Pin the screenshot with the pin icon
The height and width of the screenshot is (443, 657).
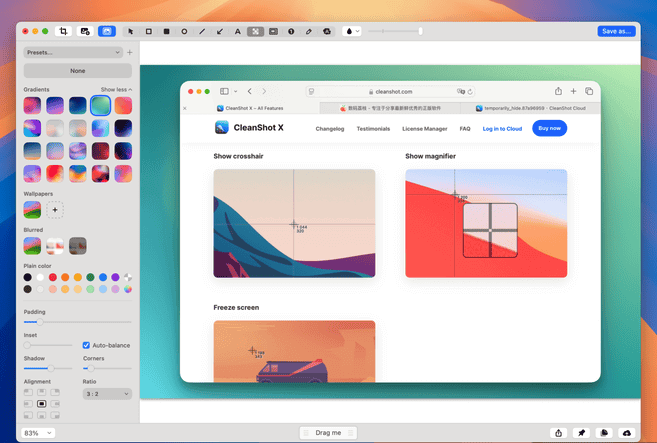point(581,433)
